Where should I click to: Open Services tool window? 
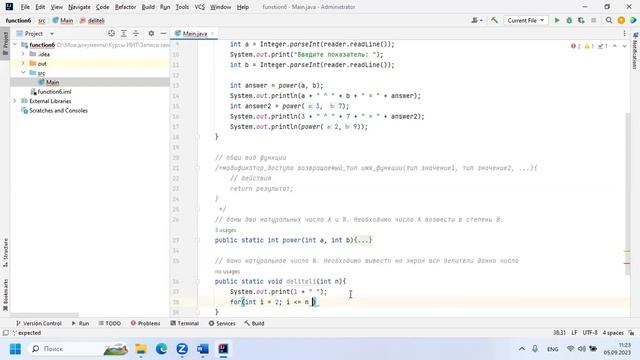coord(222,323)
